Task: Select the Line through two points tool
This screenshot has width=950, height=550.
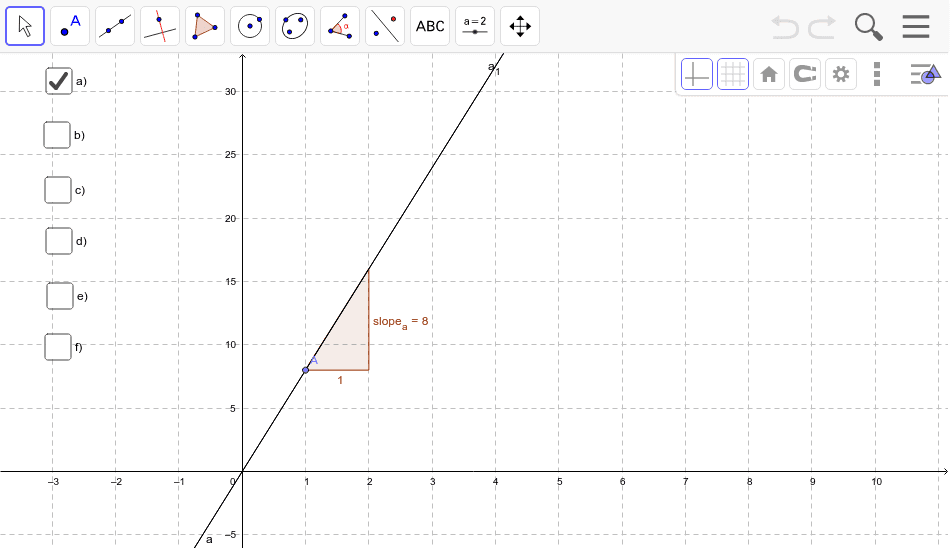Action: [115, 26]
